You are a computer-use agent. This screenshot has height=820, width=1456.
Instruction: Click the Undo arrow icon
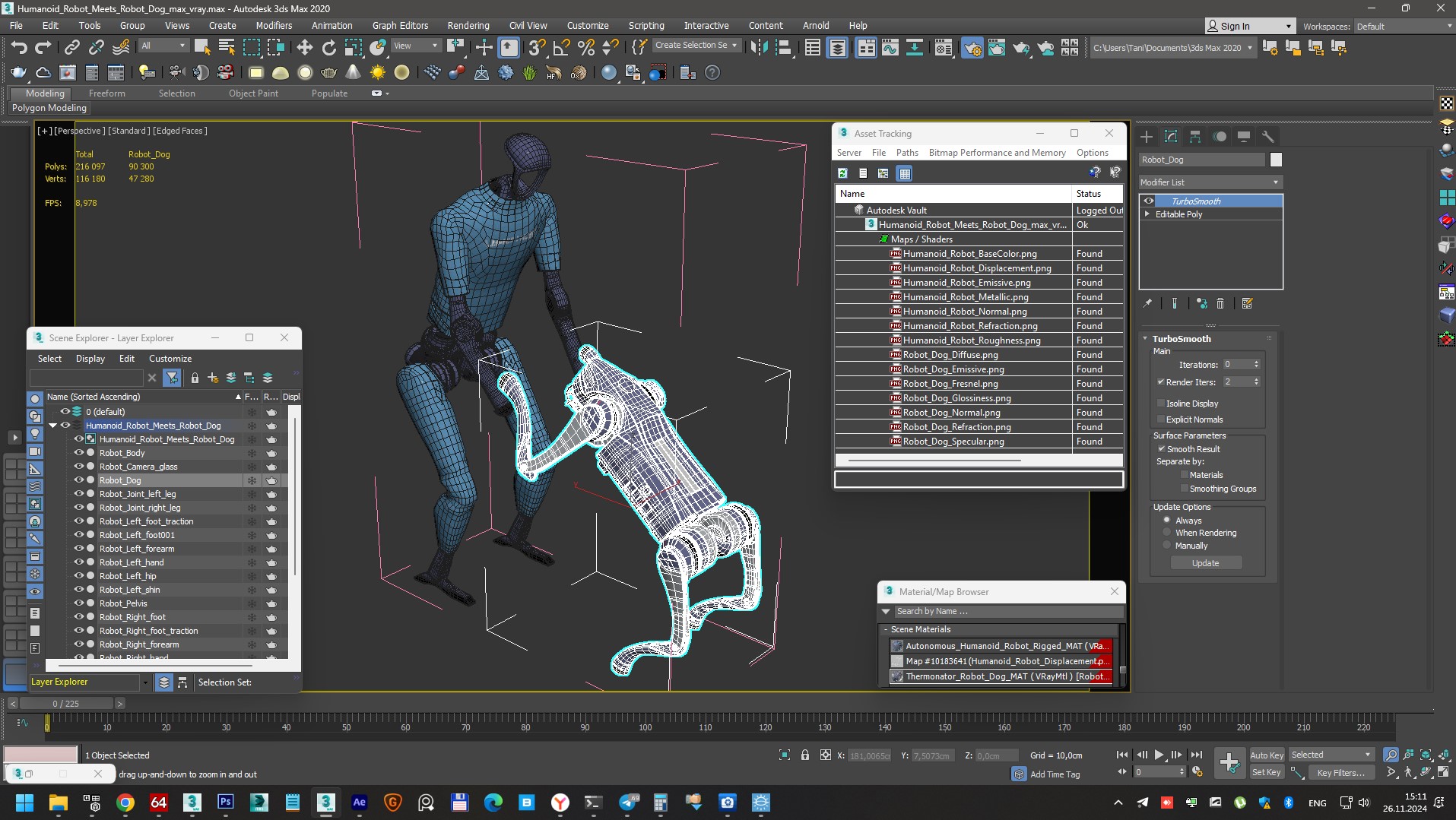19,48
